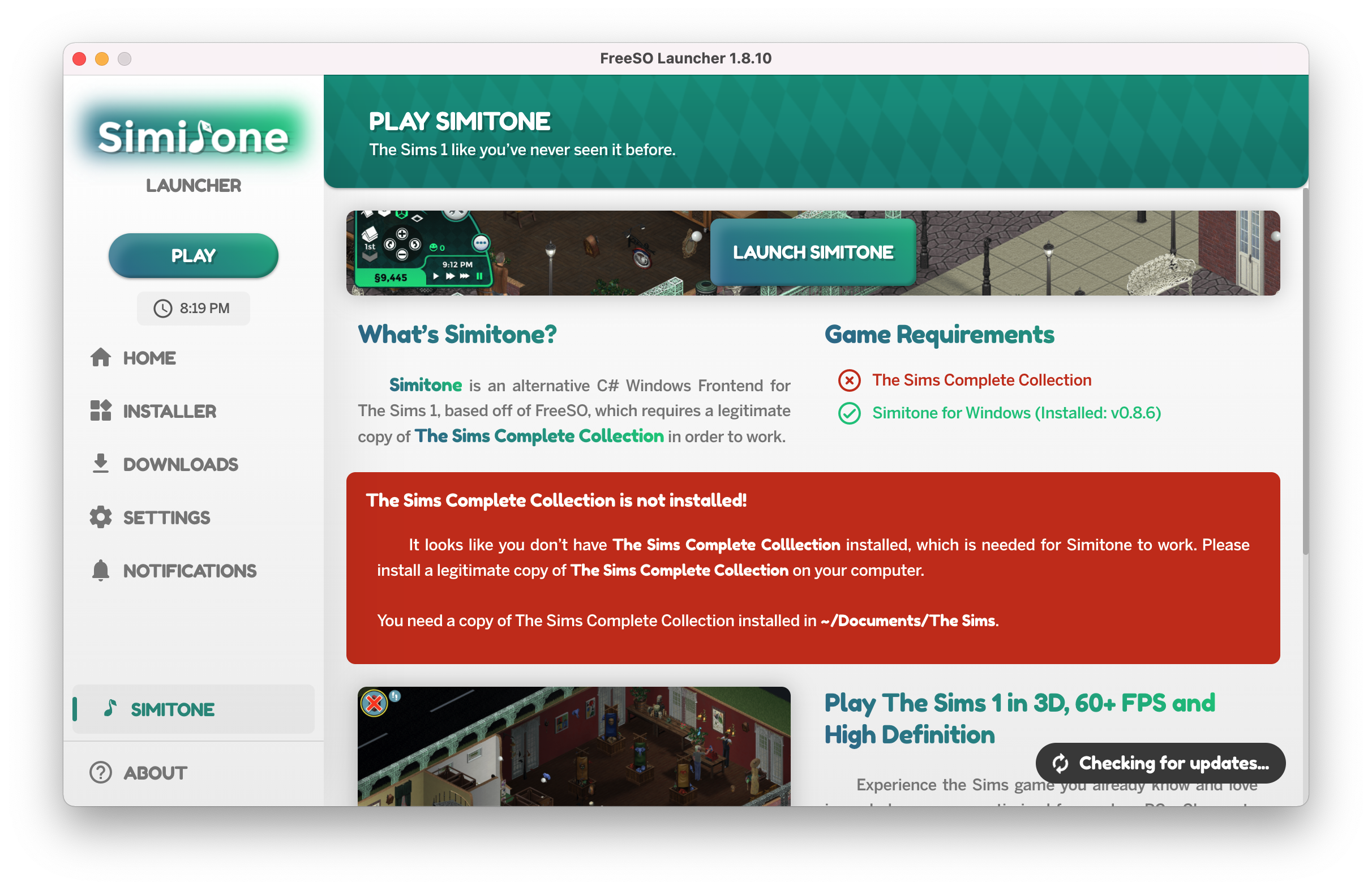
Task: Click the Checking for updates status pill
Action: (x=1159, y=763)
